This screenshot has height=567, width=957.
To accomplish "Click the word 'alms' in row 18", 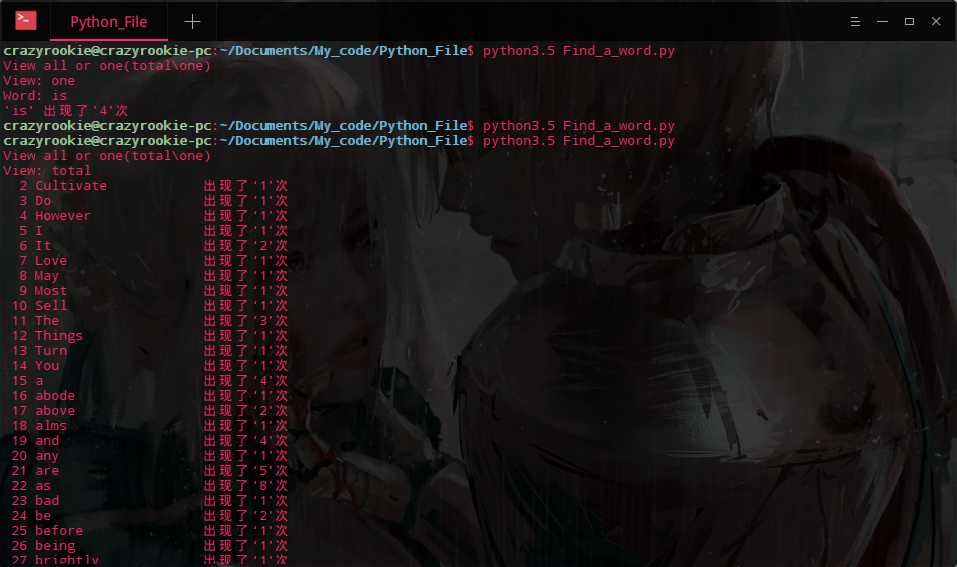I will click(51, 425).
